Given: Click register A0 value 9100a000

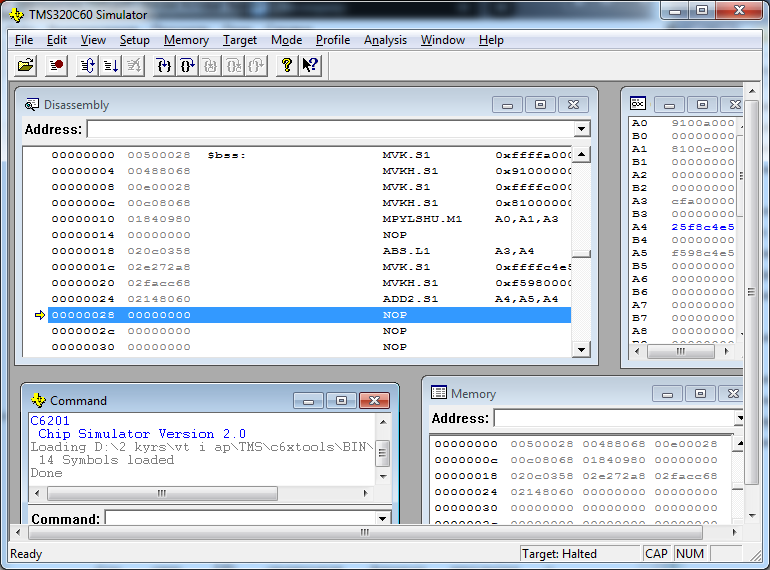Looking at the screenshot, I should tap(703, 123).
